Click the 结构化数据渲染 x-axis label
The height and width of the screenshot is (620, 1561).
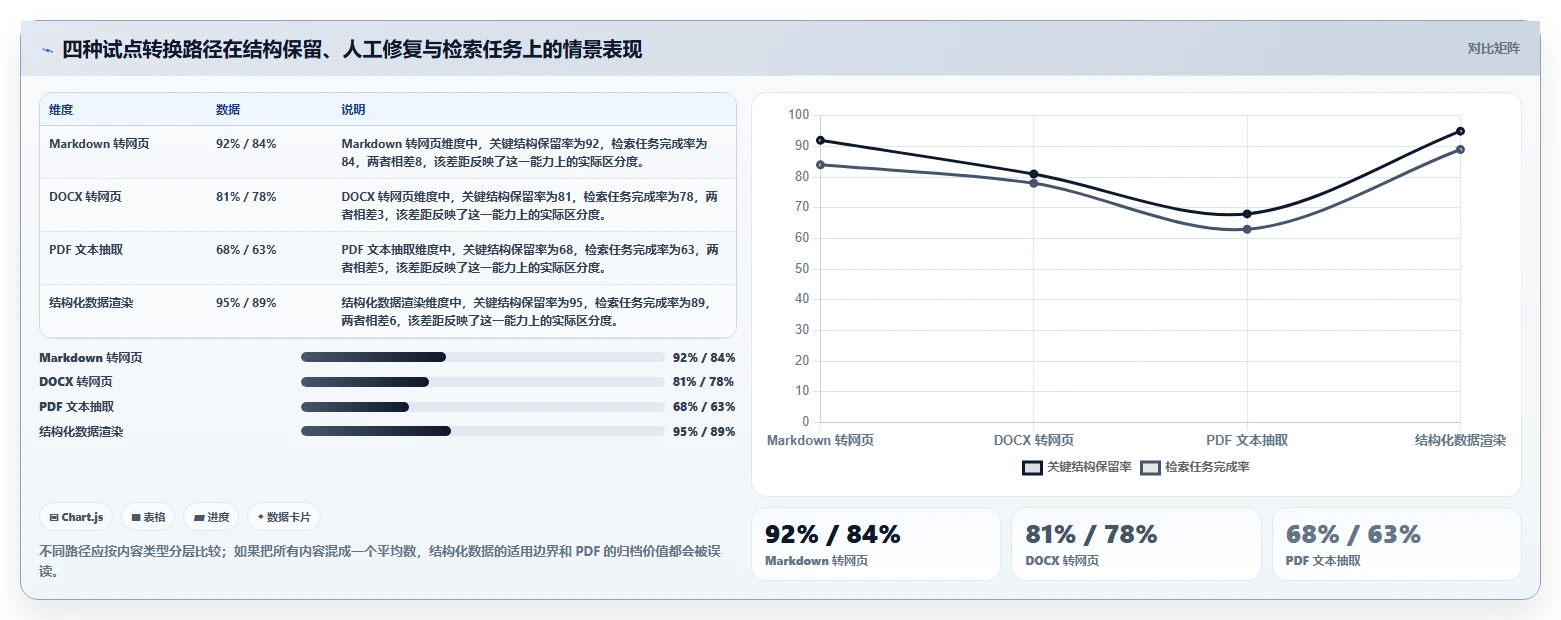1460,440
